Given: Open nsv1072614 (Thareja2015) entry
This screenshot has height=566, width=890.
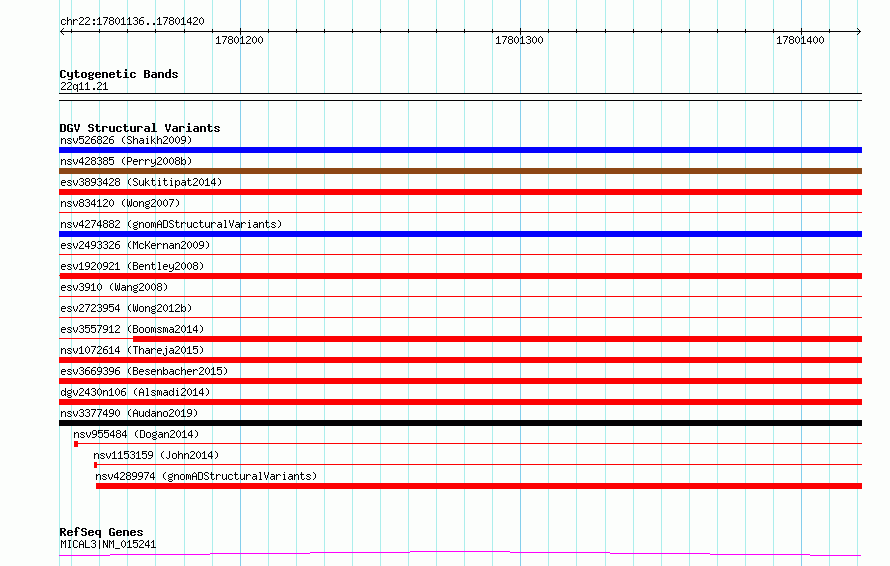Looking at the screenshot, I should click(132, 350).
